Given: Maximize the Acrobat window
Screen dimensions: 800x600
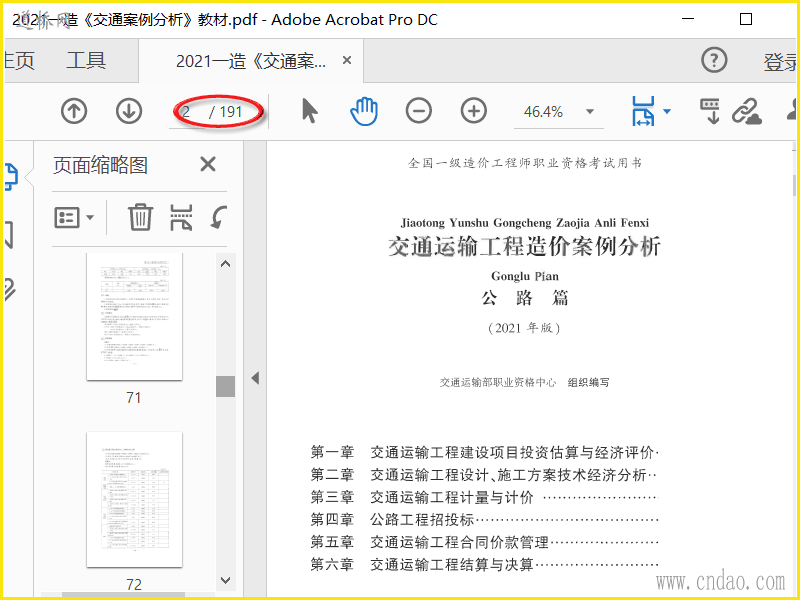Looking at the screenshot, I should (x=745, y=19).
